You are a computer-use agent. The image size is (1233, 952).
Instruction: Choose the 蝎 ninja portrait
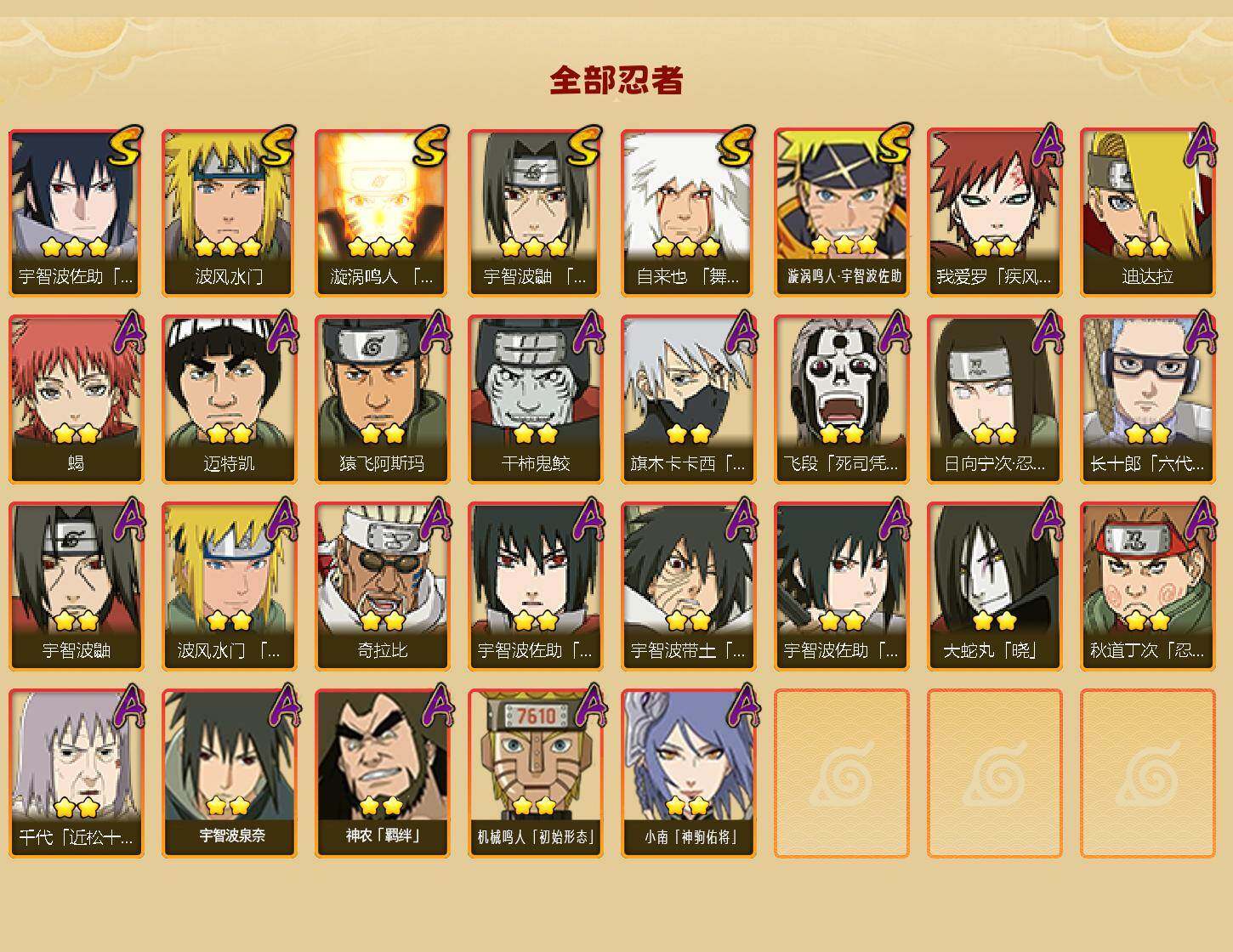76,399
